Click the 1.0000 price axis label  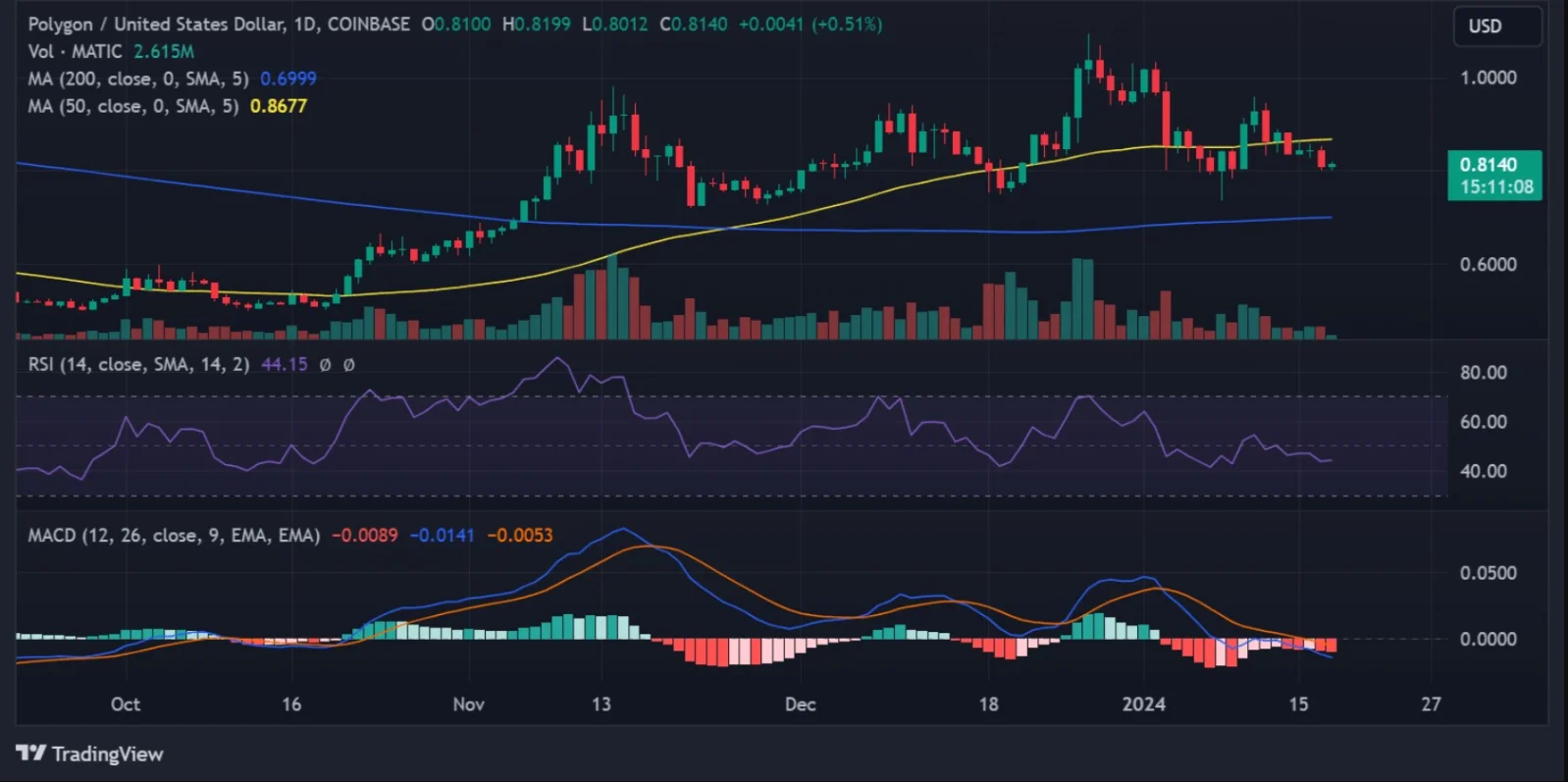tap(1489, 78)
